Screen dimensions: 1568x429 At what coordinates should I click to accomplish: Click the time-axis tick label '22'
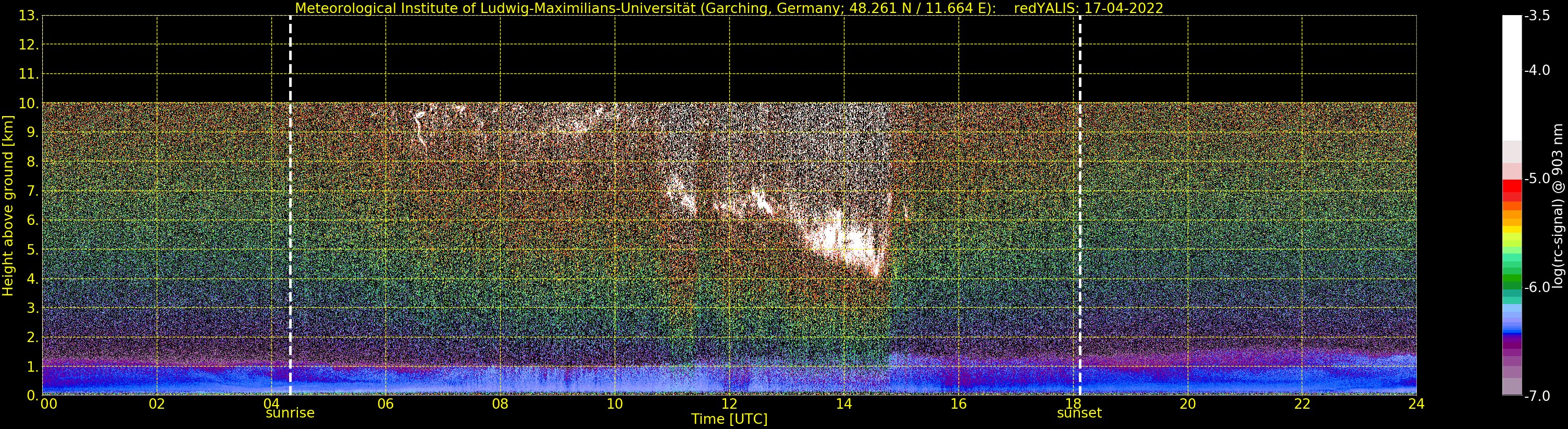click(x=1302, y=404)
